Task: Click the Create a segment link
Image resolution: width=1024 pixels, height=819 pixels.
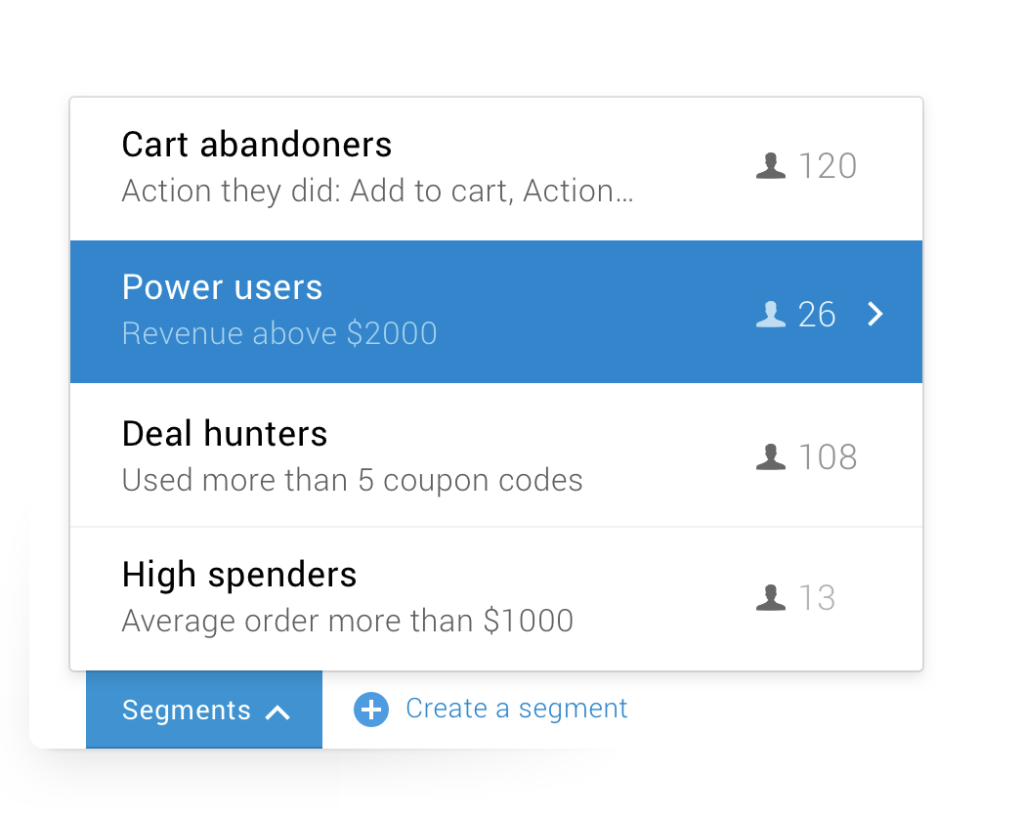Action: coord(516,709)
